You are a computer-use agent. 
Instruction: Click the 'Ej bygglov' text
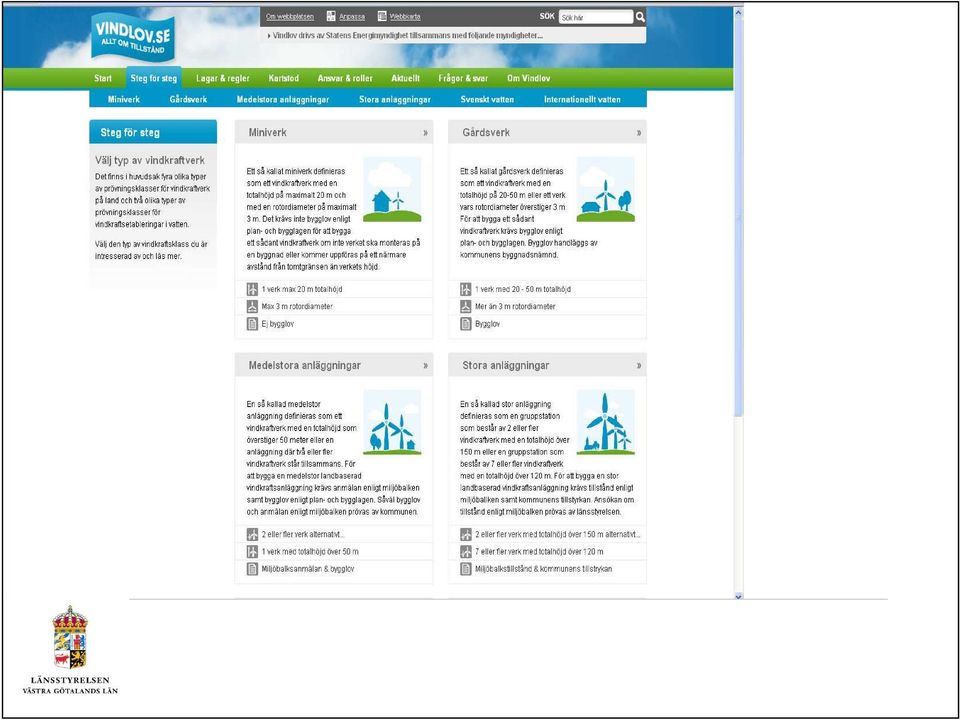[278, 324]
